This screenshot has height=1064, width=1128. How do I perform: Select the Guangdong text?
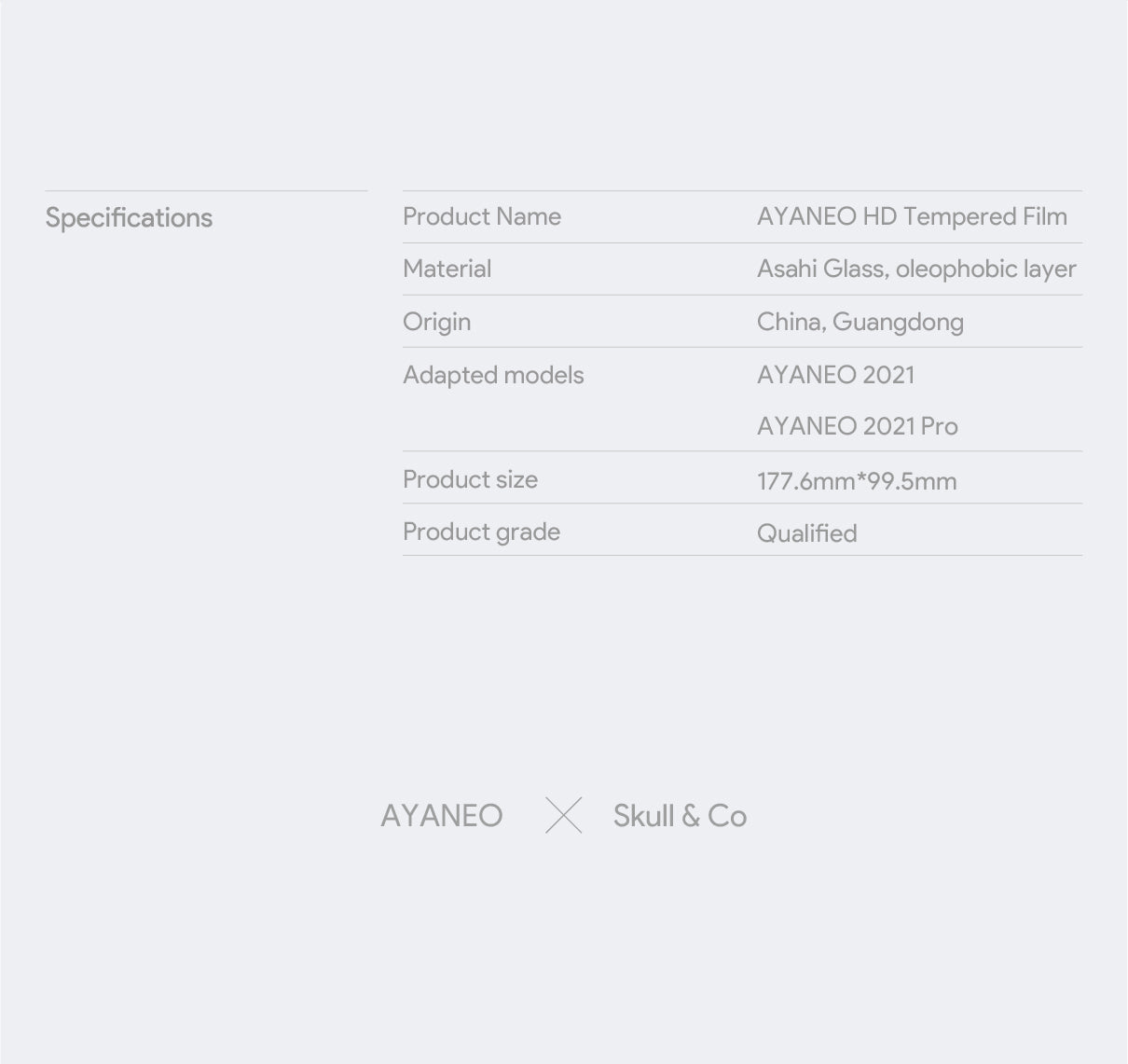coord(898,323)
